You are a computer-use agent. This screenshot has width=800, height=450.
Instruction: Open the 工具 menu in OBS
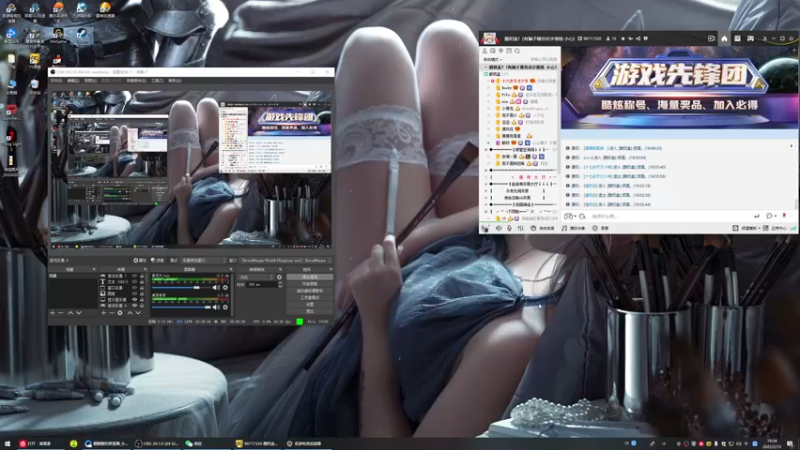(x=157, y=81)
